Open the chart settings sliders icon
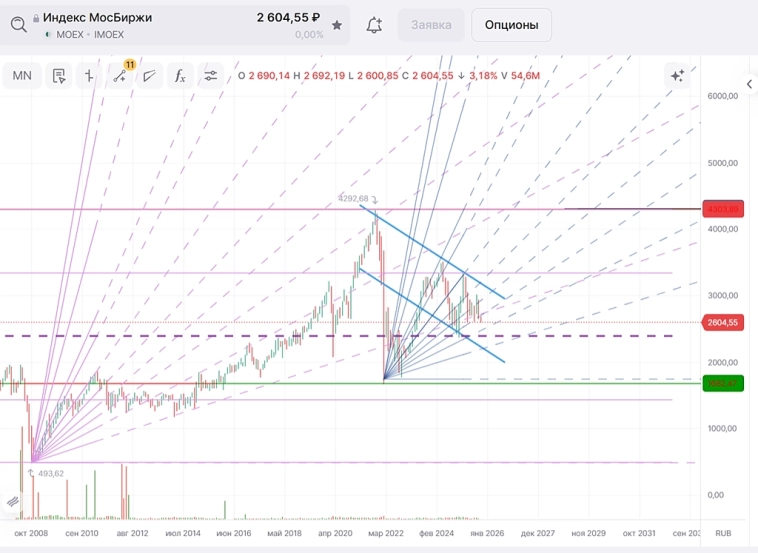 [x=211, y=76]
